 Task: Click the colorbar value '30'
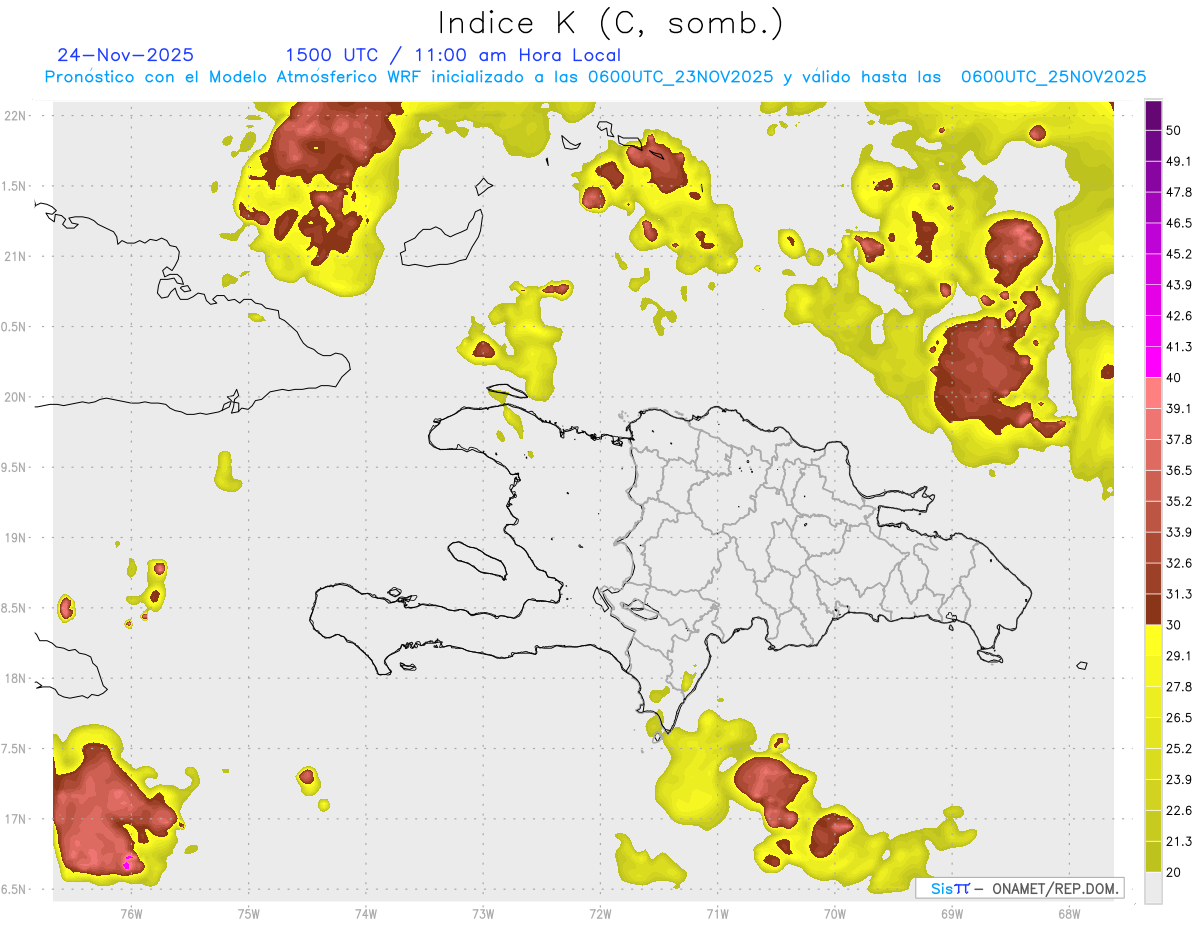1174,625
